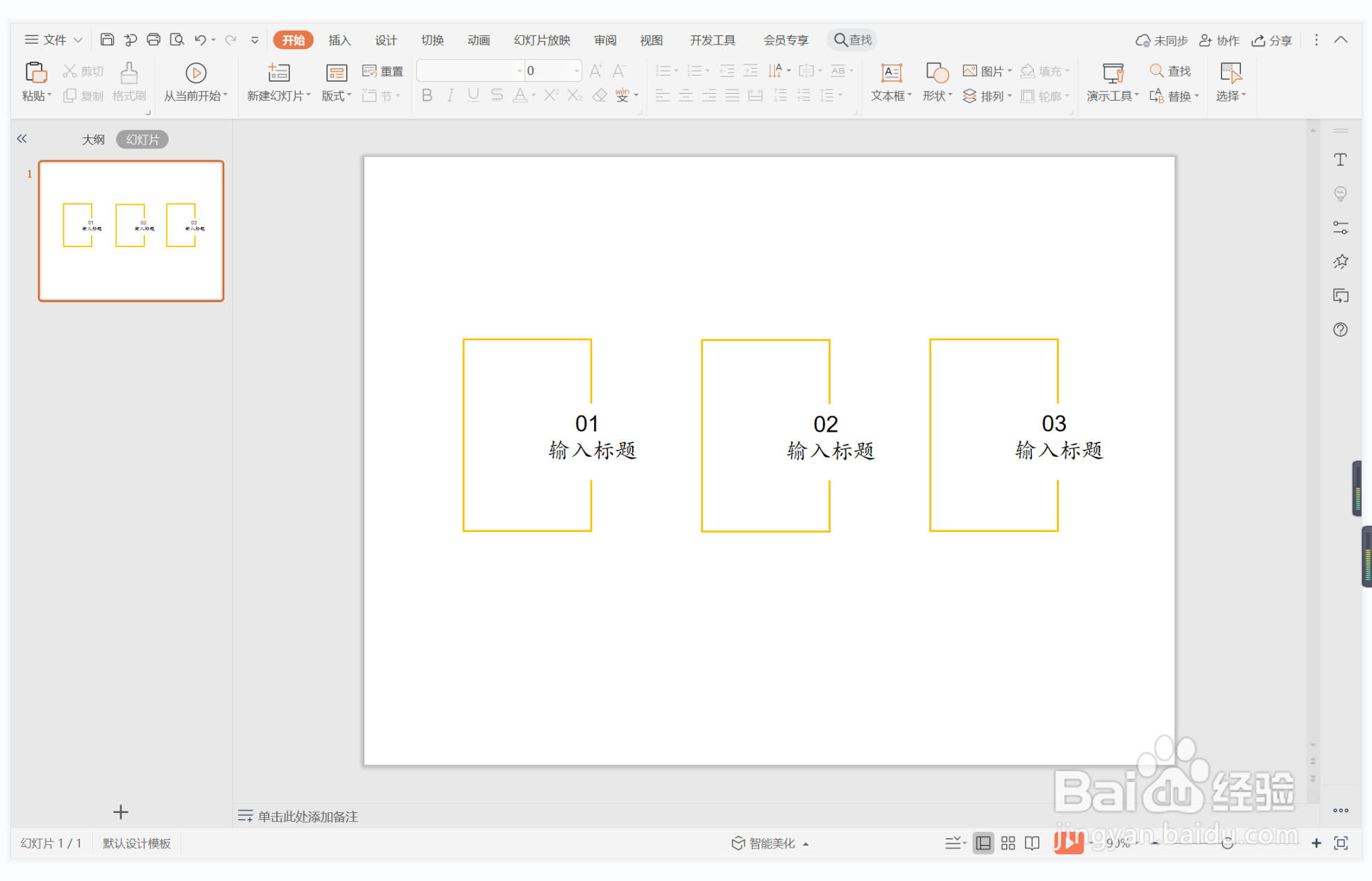This screenshot has width=1372, height=881.
Task: Click the 分享 share button
Action: (1271, 40)
